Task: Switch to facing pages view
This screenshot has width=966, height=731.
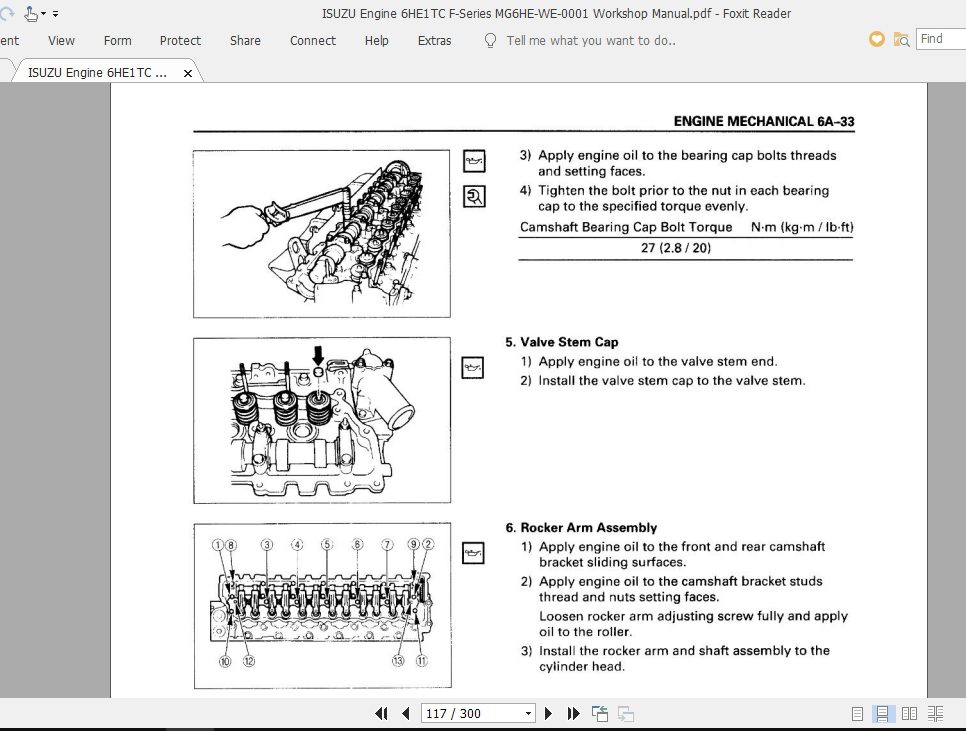Action: [909, 714]
